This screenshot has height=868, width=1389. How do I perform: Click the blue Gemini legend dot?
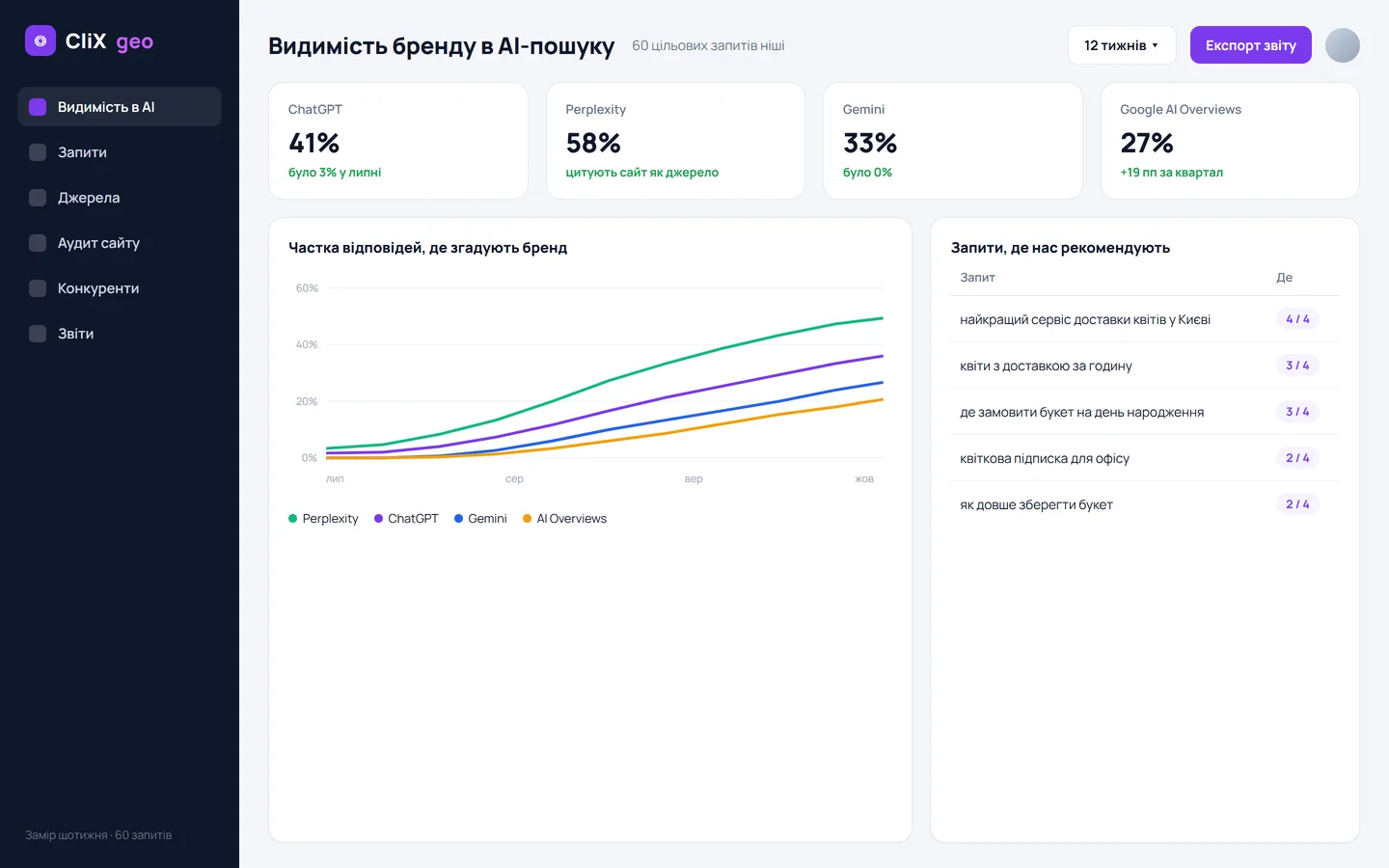[458, 519]
